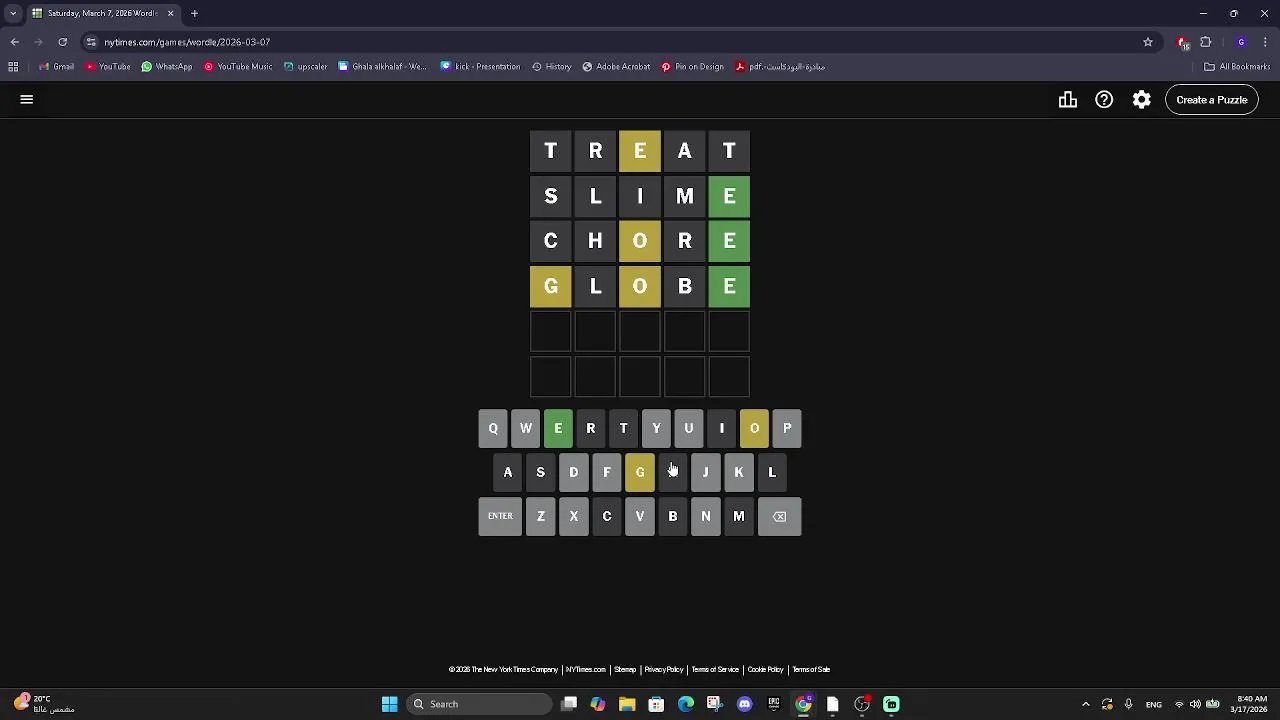Close the Wordle browser tab
Viewport: 1280px width, 720px height.
pos(170,13)
